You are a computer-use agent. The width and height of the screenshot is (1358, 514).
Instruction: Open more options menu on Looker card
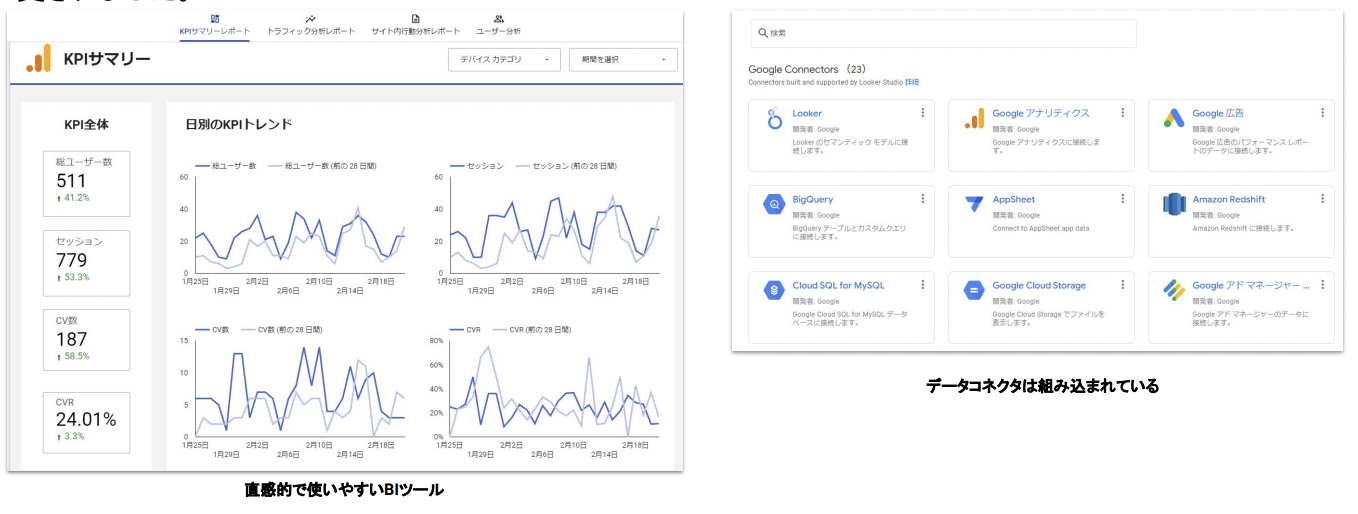922,113
